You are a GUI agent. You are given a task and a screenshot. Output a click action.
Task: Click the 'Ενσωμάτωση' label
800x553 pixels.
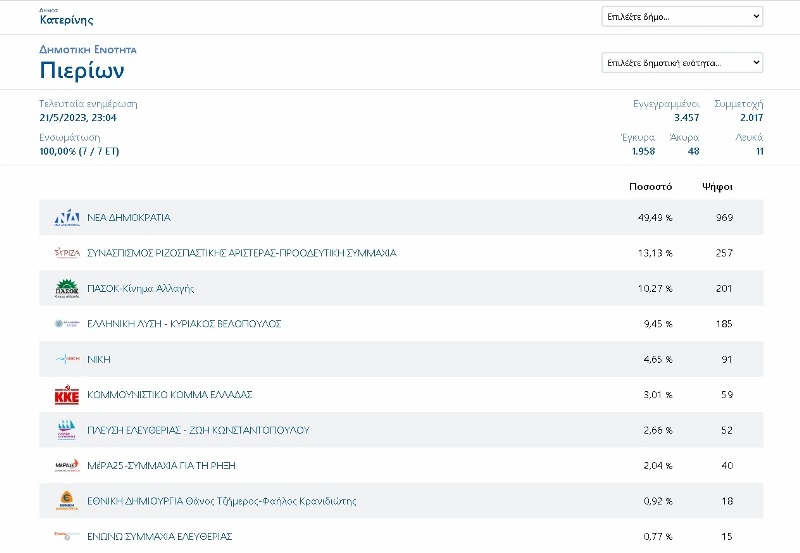coord(70,138)
